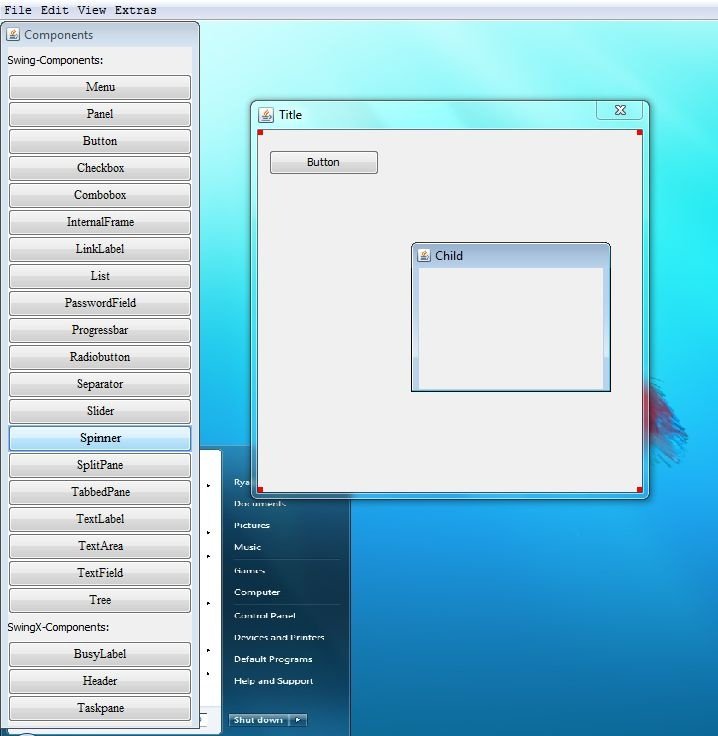This screenshot has height=736, width=718.
Task: Open Default Programs in Start menu
Action: pyautogui.click(x=273, y=659)
